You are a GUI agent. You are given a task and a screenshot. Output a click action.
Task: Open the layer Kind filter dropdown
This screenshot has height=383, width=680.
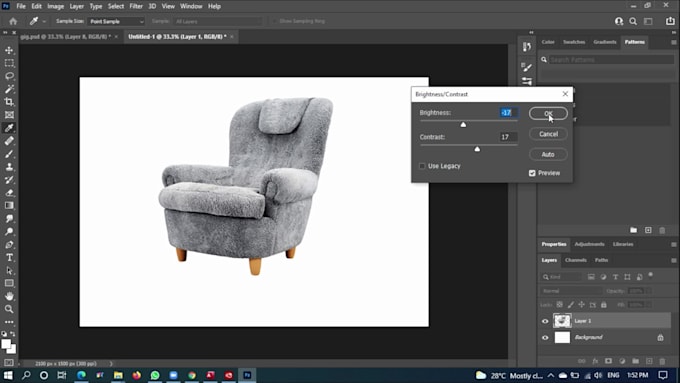point(561,277)
